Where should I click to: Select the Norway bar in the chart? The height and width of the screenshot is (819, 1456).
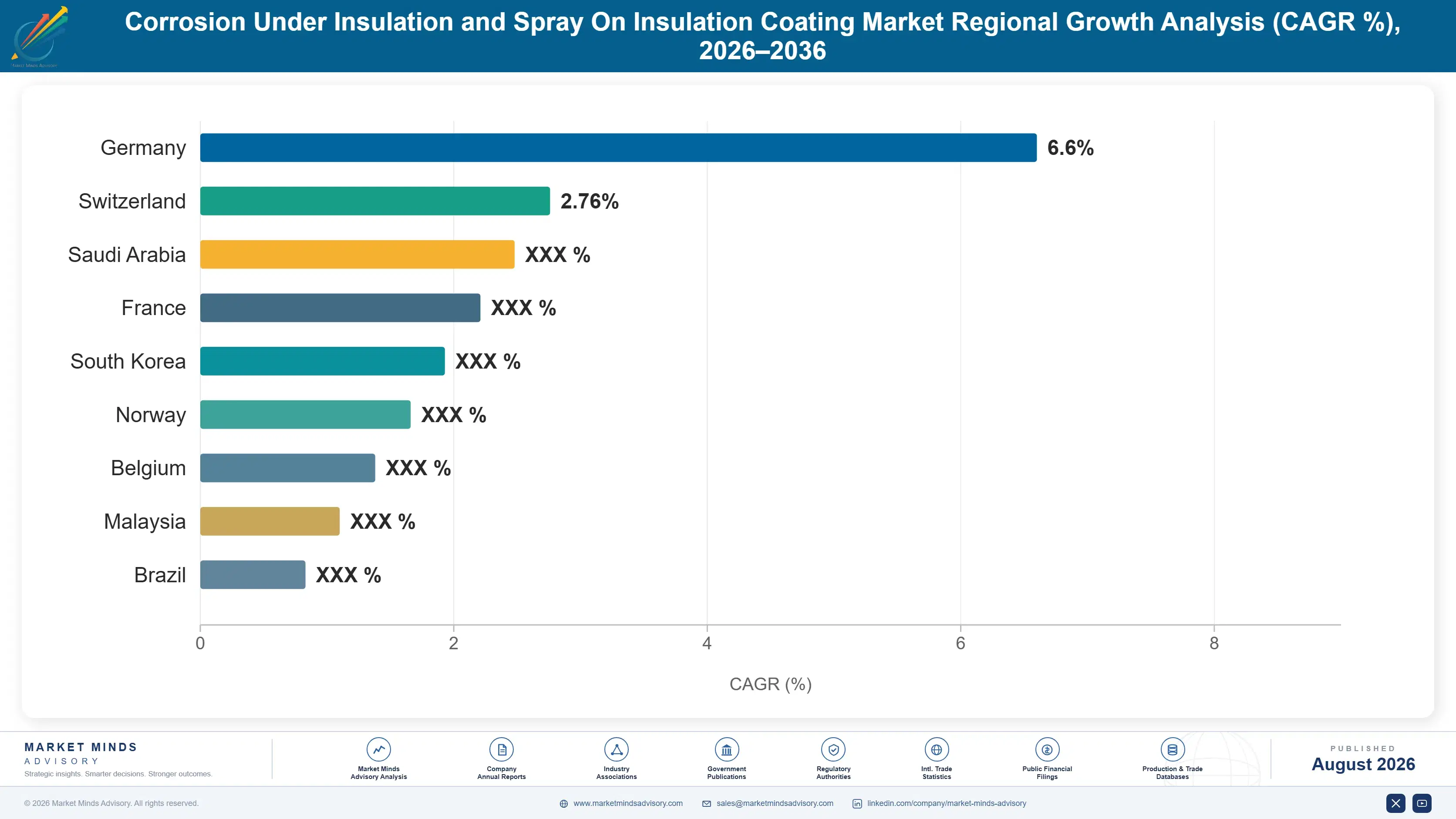305,415
